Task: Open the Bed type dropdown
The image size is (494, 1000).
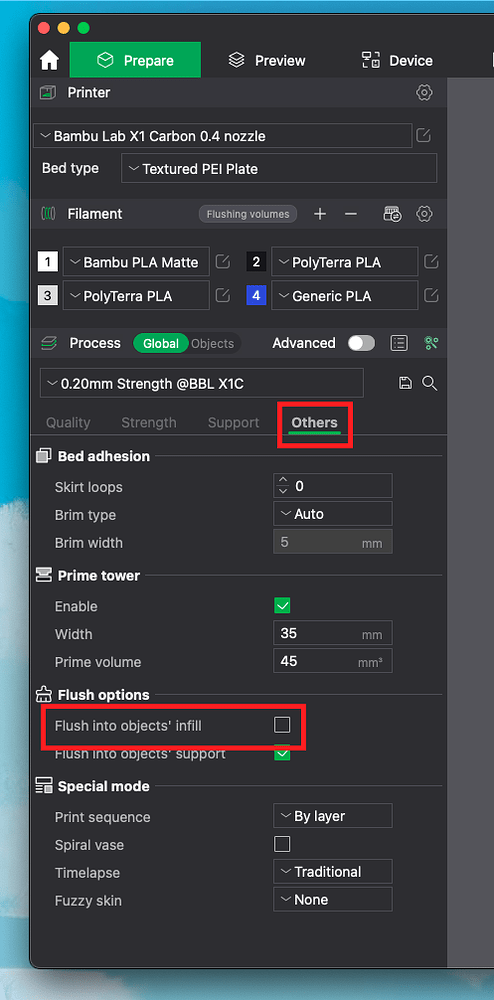Action: point(279,168)
